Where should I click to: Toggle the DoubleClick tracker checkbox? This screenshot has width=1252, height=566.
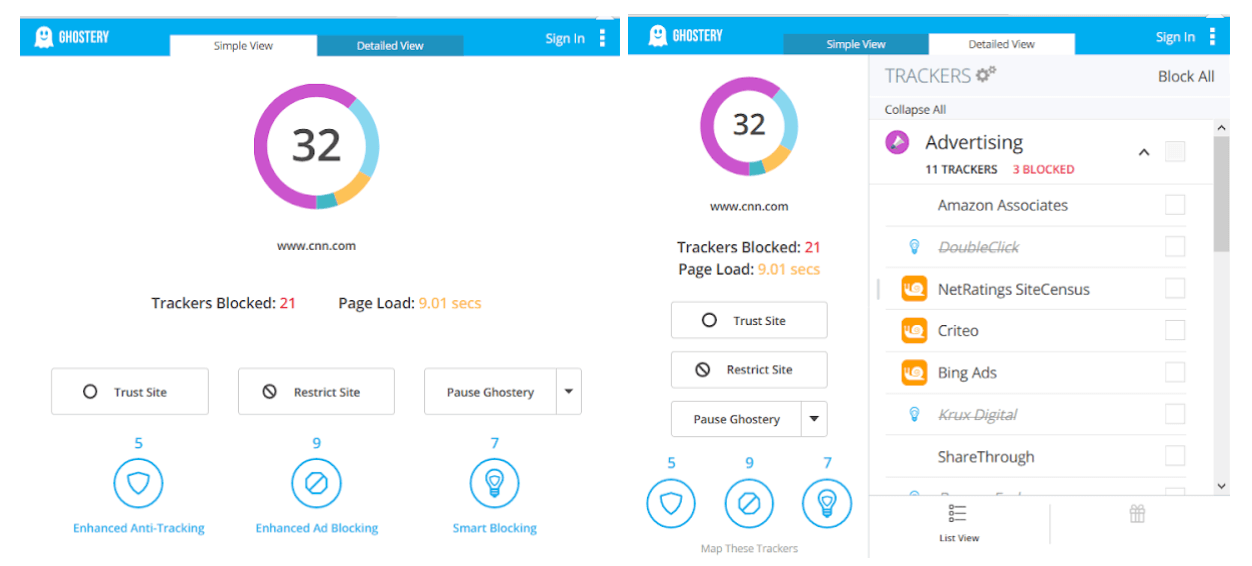point(1175,246)
